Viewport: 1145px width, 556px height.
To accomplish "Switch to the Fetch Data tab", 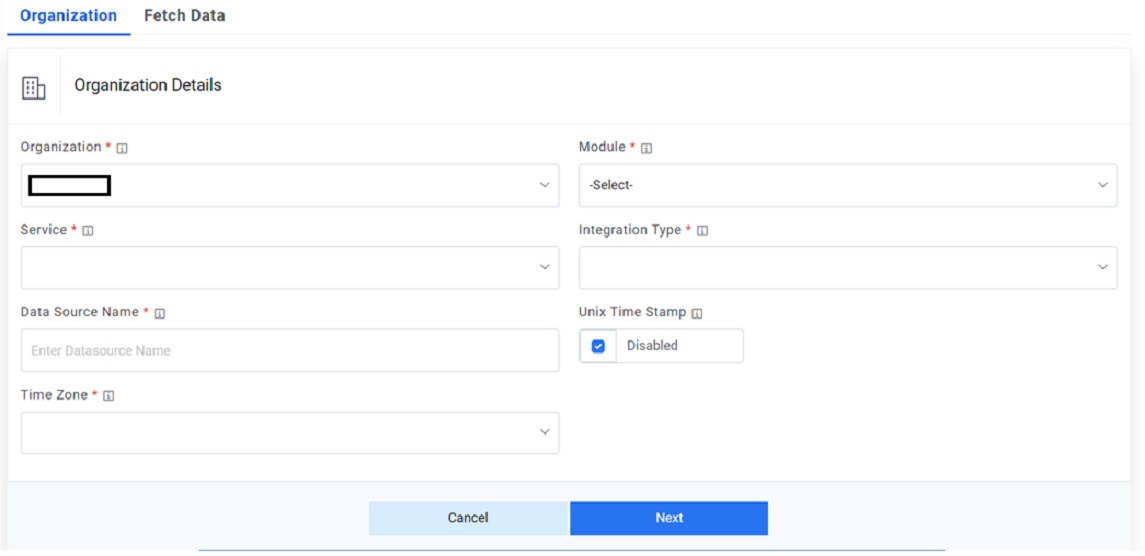I will pos(184,16).
